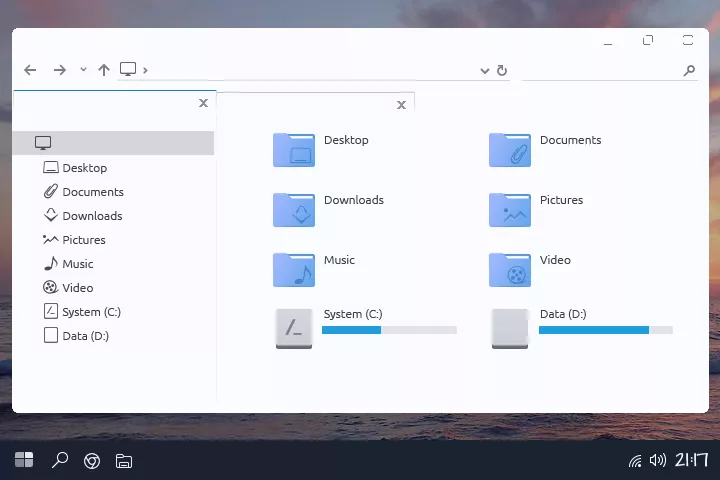The height and width of the screenshot is (480, 720).
Task: Click the System (C:) usage bar
Action: 389,330
